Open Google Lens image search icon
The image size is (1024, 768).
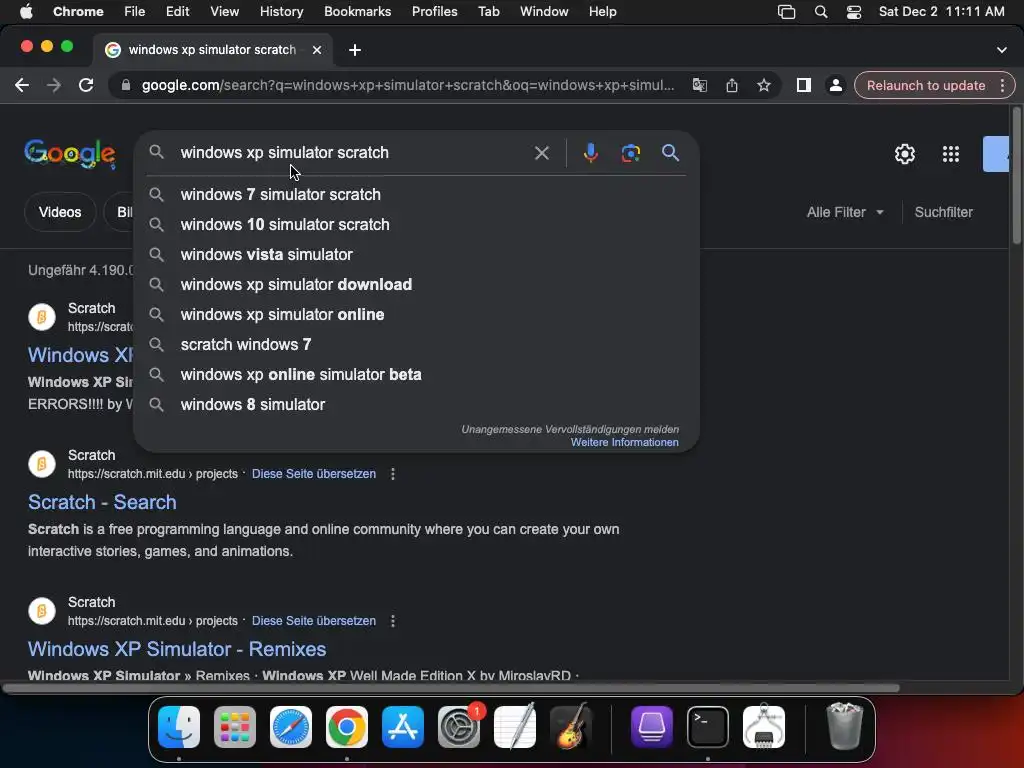630,153
